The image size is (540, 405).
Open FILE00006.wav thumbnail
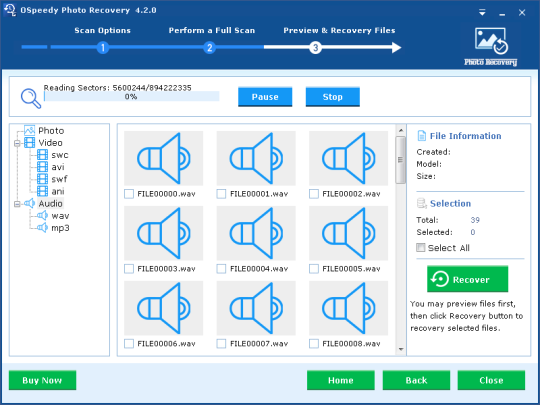point(164,308)
